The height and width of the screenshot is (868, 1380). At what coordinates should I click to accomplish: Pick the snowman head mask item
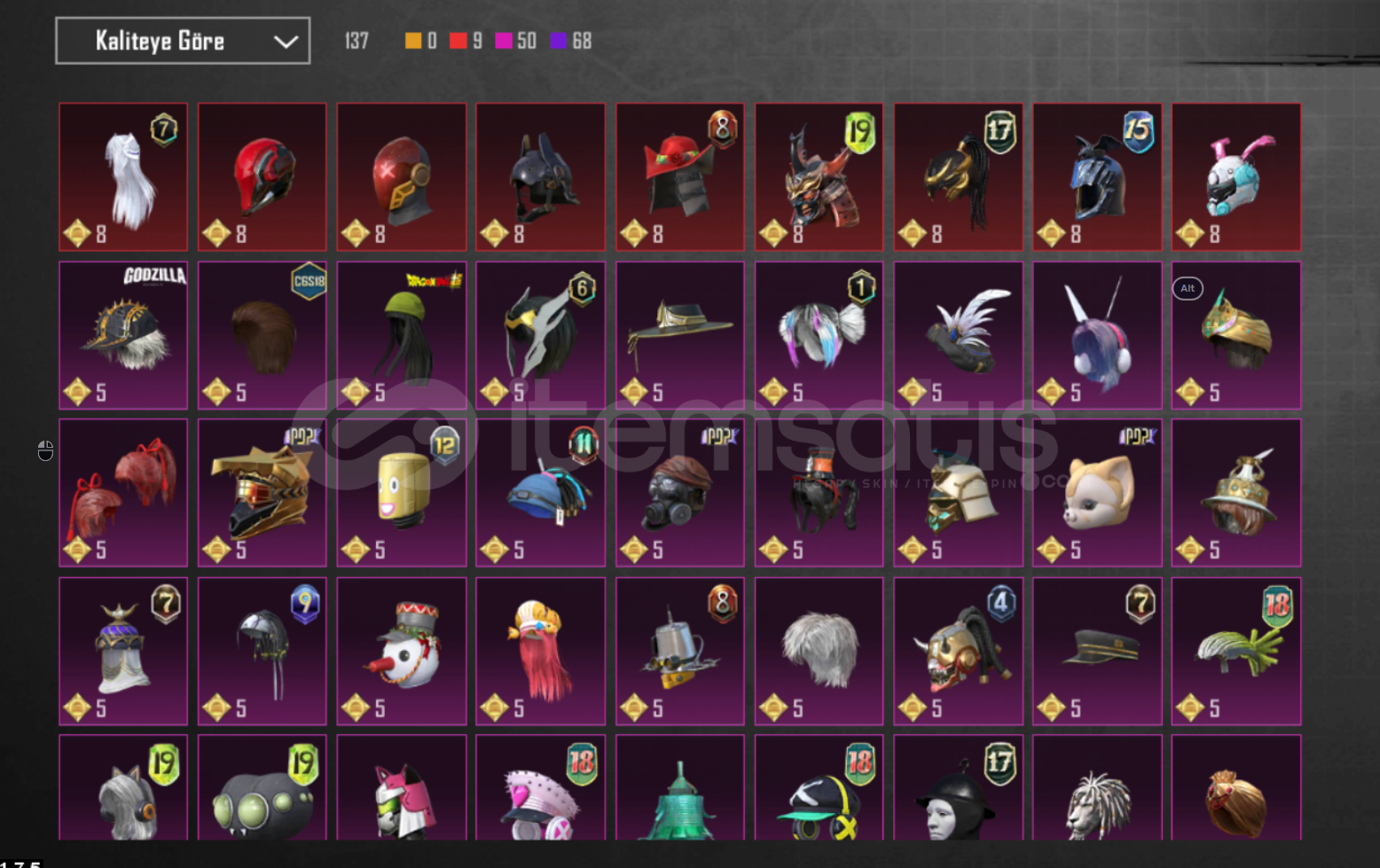tap(402, 652)
